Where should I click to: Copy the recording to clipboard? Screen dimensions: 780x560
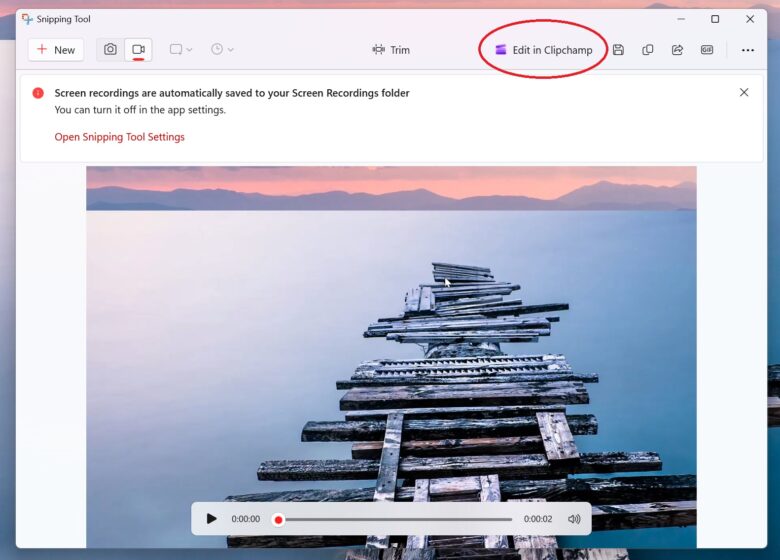648,50
